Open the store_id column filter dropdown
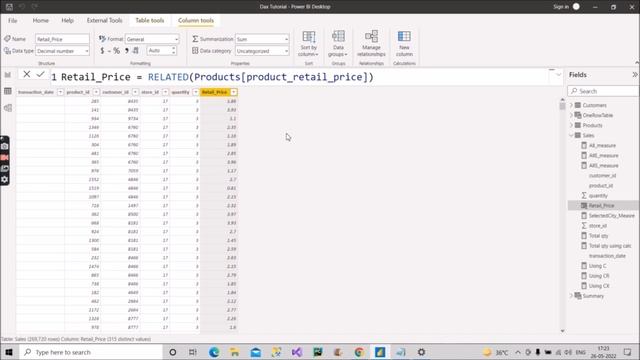Image resolution: width=640 pixels, height=360 pixels. pos(165,92)
